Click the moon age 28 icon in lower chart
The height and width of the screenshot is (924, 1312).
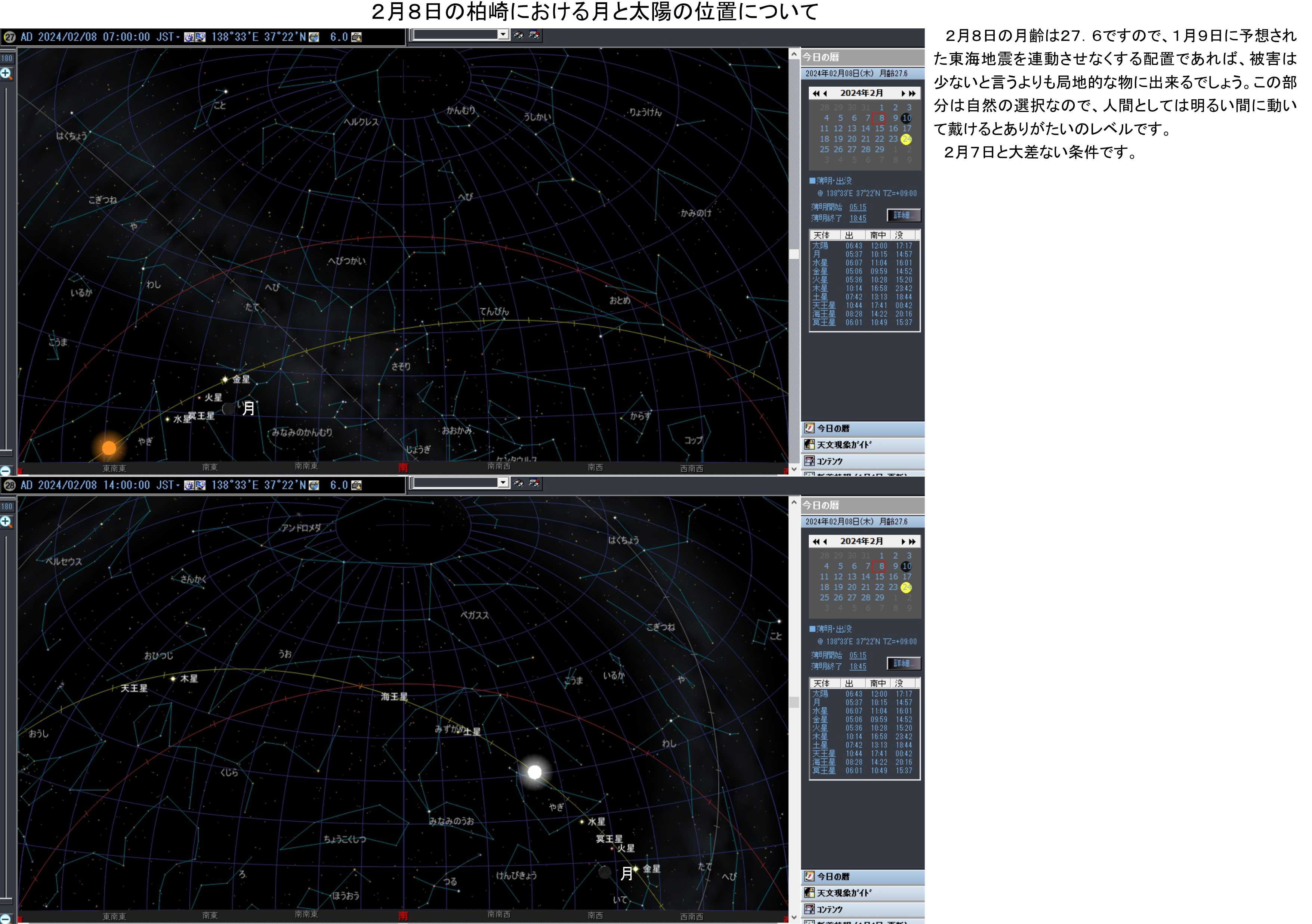[x=9, y=486]
